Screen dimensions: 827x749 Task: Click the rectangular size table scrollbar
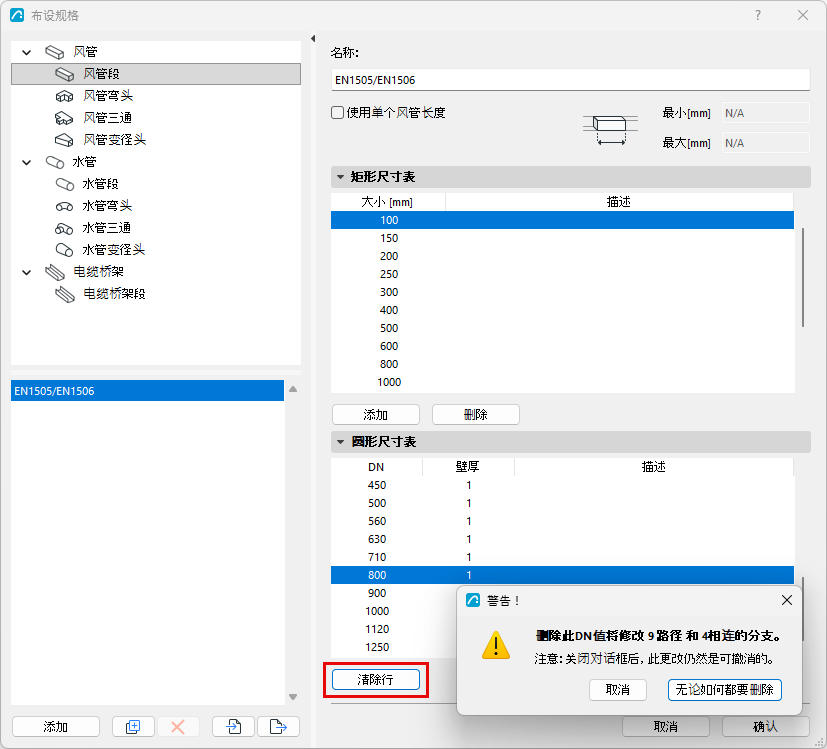[803, 277]
